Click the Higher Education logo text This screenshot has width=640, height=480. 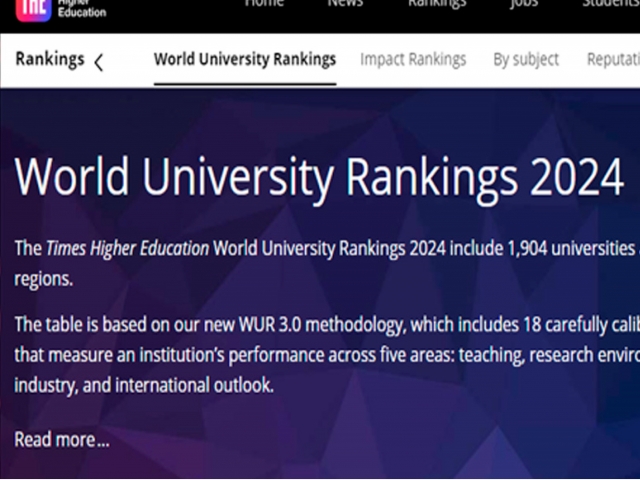[81, 8]
